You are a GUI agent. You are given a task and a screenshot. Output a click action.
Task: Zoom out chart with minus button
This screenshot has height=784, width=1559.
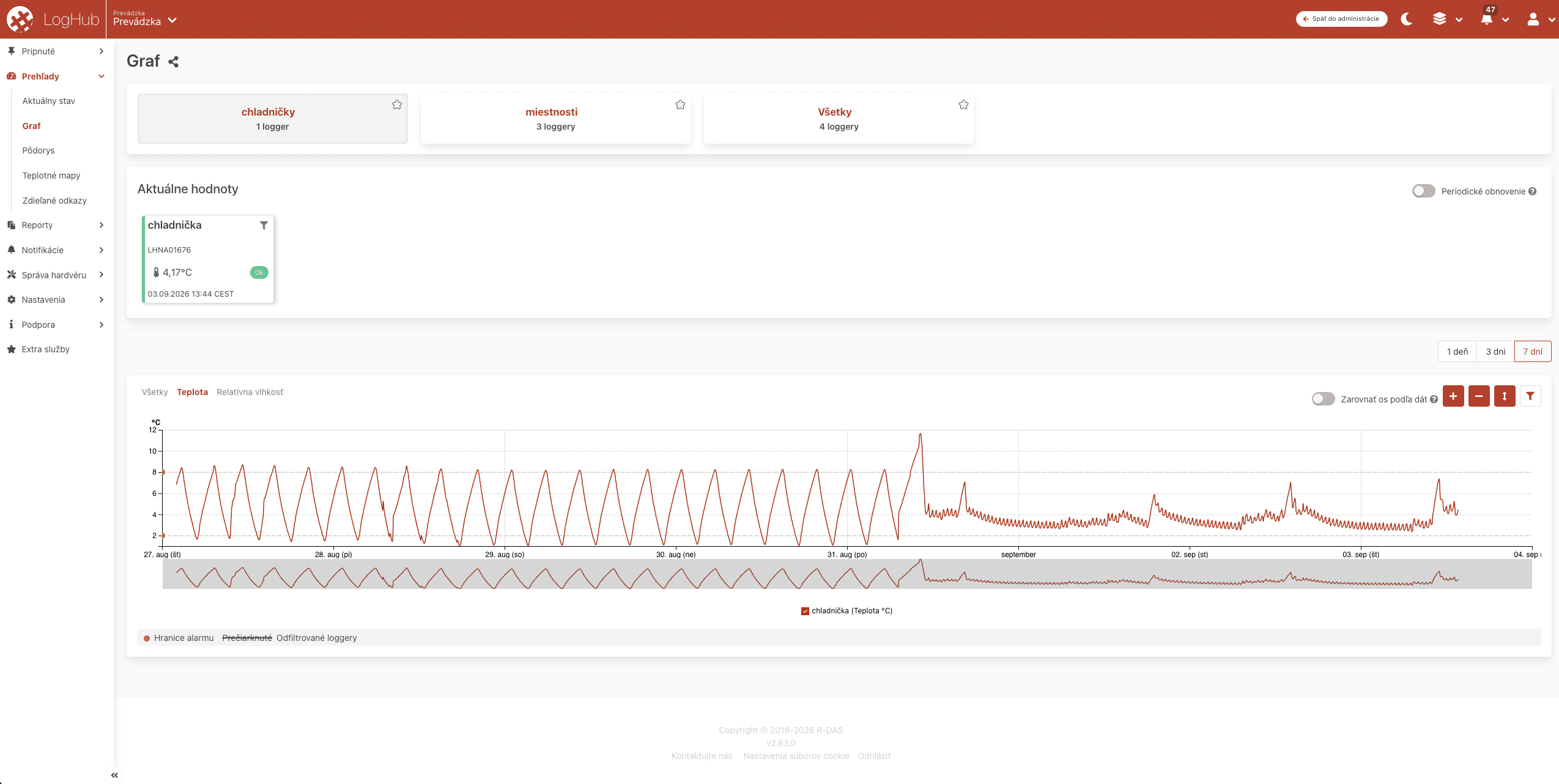pos(1479,396)
